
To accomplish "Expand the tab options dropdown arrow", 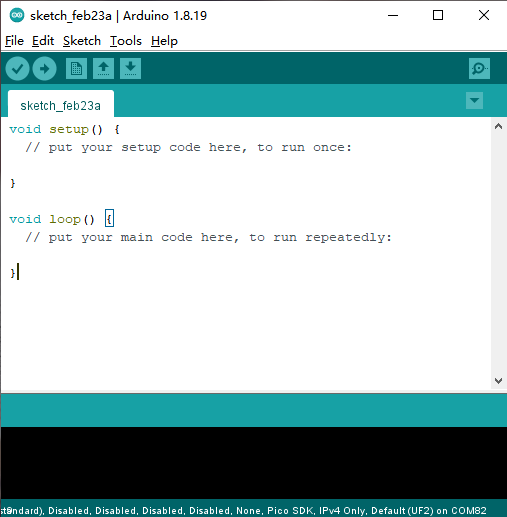I will coord(474,100).
